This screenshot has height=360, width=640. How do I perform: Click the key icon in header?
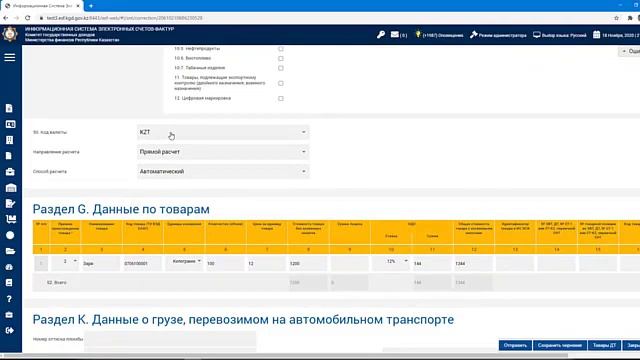[x=381, y=35]
